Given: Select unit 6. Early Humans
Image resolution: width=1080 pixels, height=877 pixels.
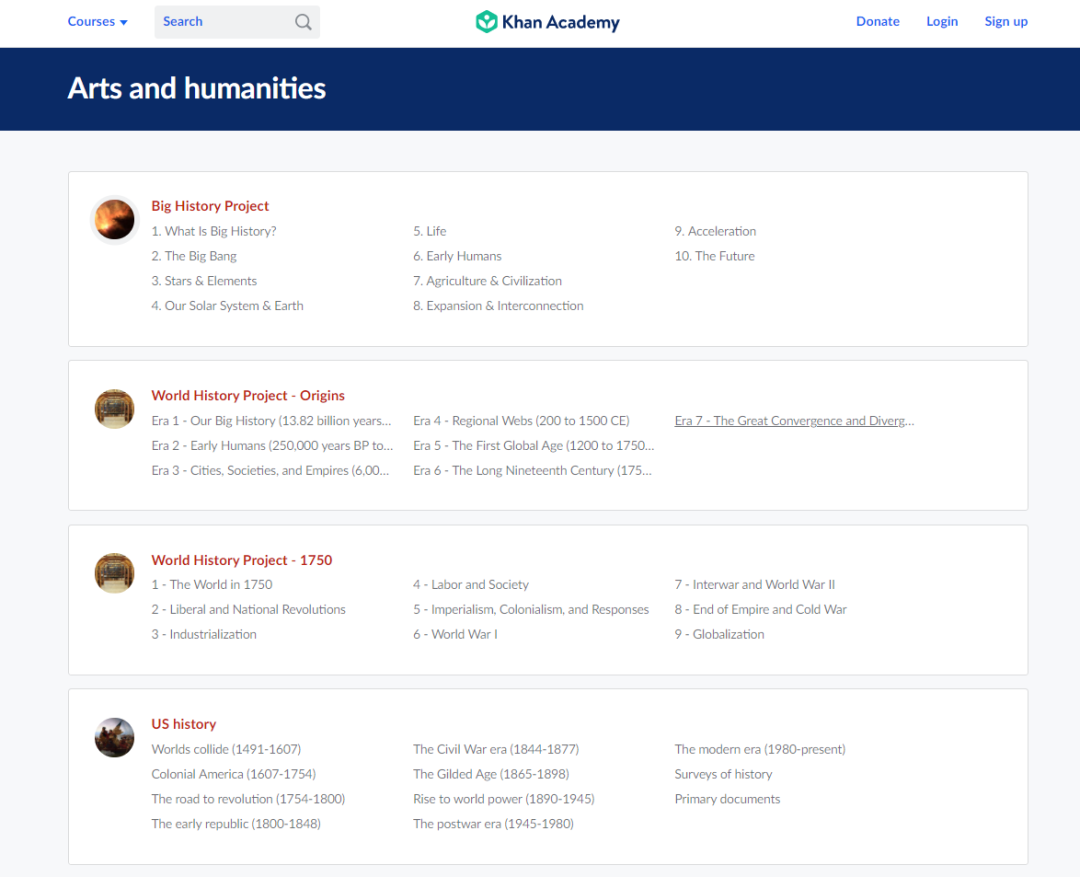Looking at the screenshot, I should pos(457,256).
